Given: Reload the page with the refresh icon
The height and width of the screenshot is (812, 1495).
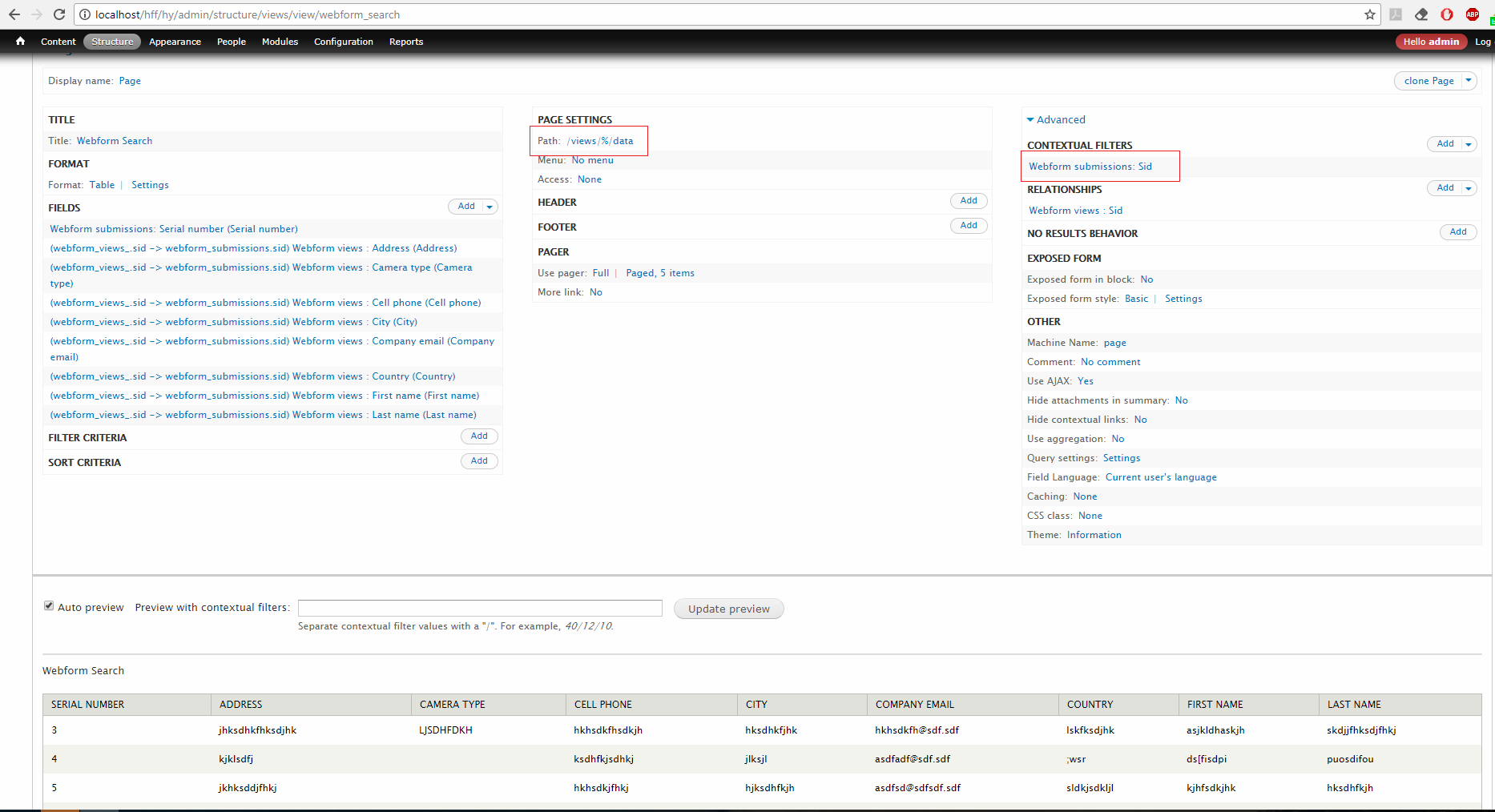Looking at the screenshot, I should click(59, 14).
